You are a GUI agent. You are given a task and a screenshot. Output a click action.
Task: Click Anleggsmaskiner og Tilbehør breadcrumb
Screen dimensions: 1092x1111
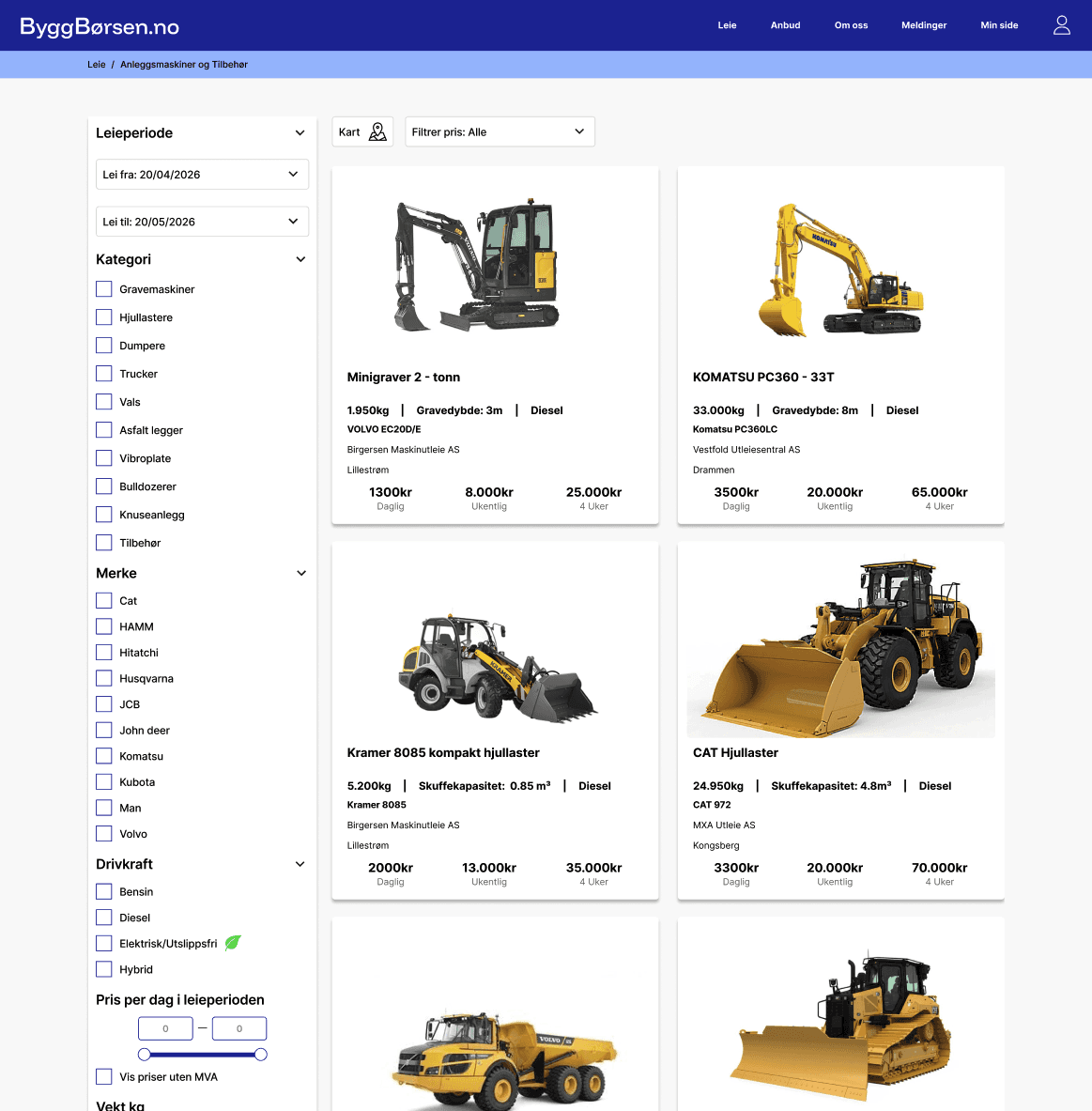(x=183, y=65)
